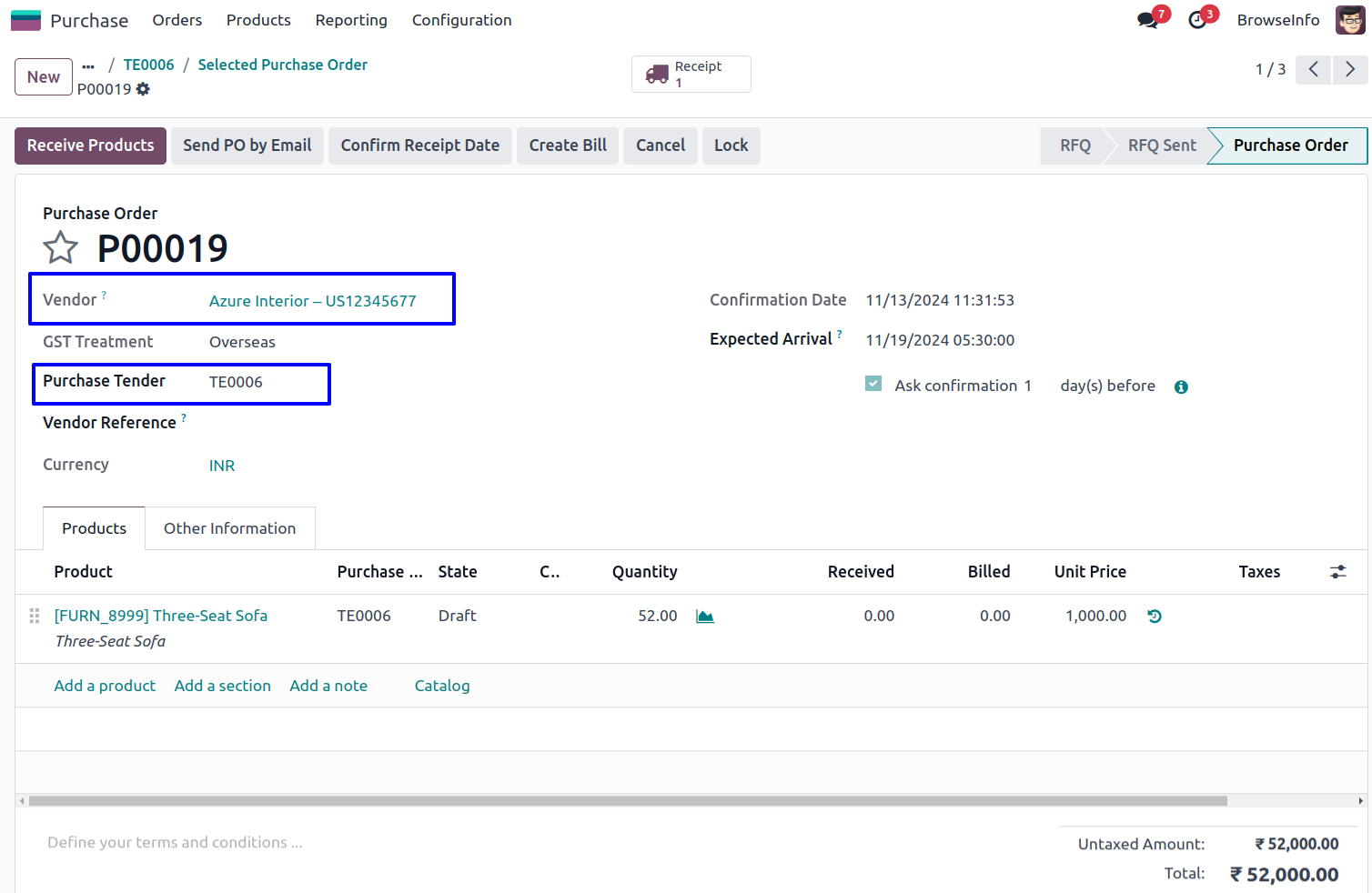Screen dimensions: 1372x893
Task: Click the Add a product link
Action: (105, 686)
